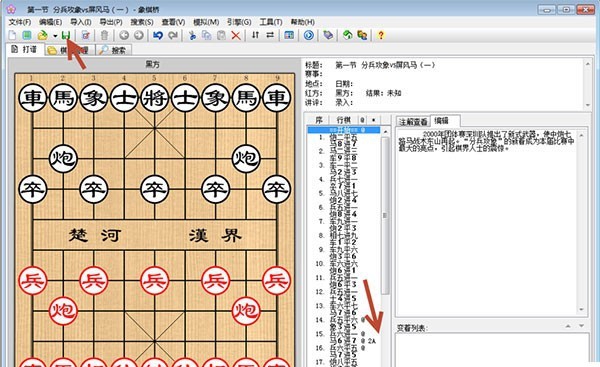Click the black 將 general piece
The width and height of the screenshot is (600, 367).
[x=155, y=98]
